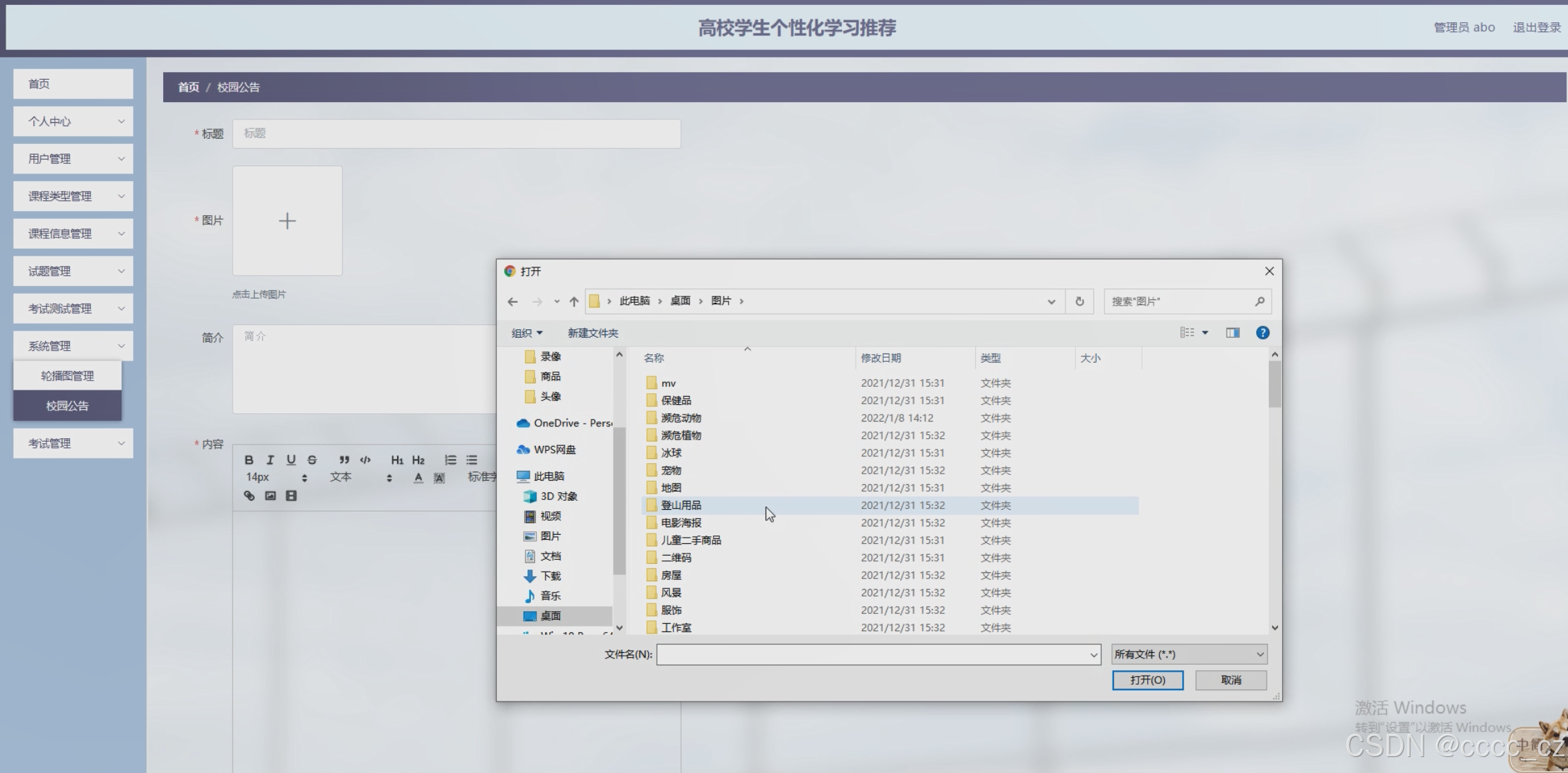The height and width of the screenshot is (773, 1568).
Task: Expand the 用户管理 sidebar menu
Action: pos(73,159)
